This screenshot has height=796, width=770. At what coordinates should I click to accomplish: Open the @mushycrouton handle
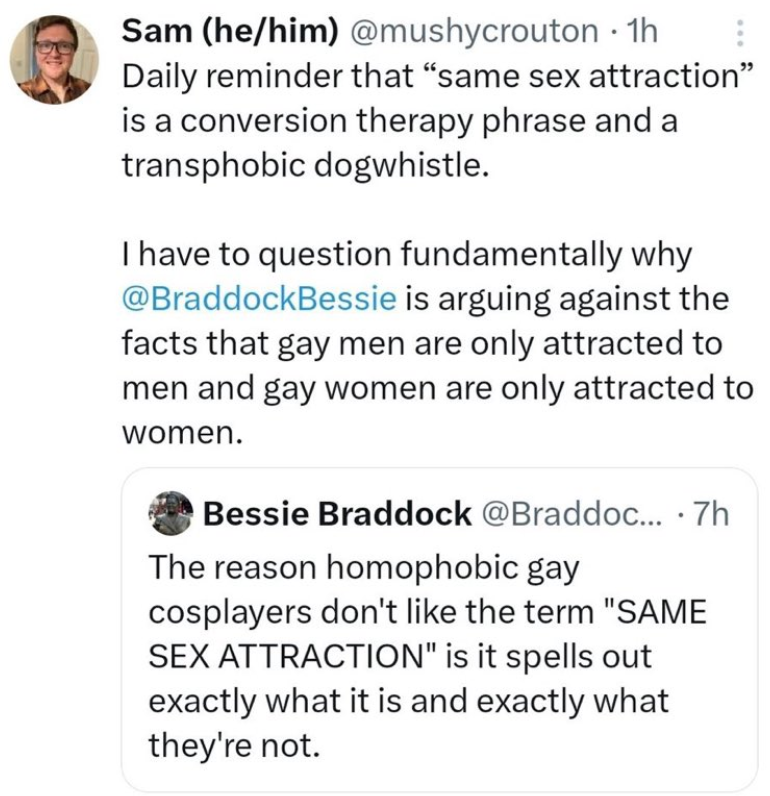(x=472, y=31)
